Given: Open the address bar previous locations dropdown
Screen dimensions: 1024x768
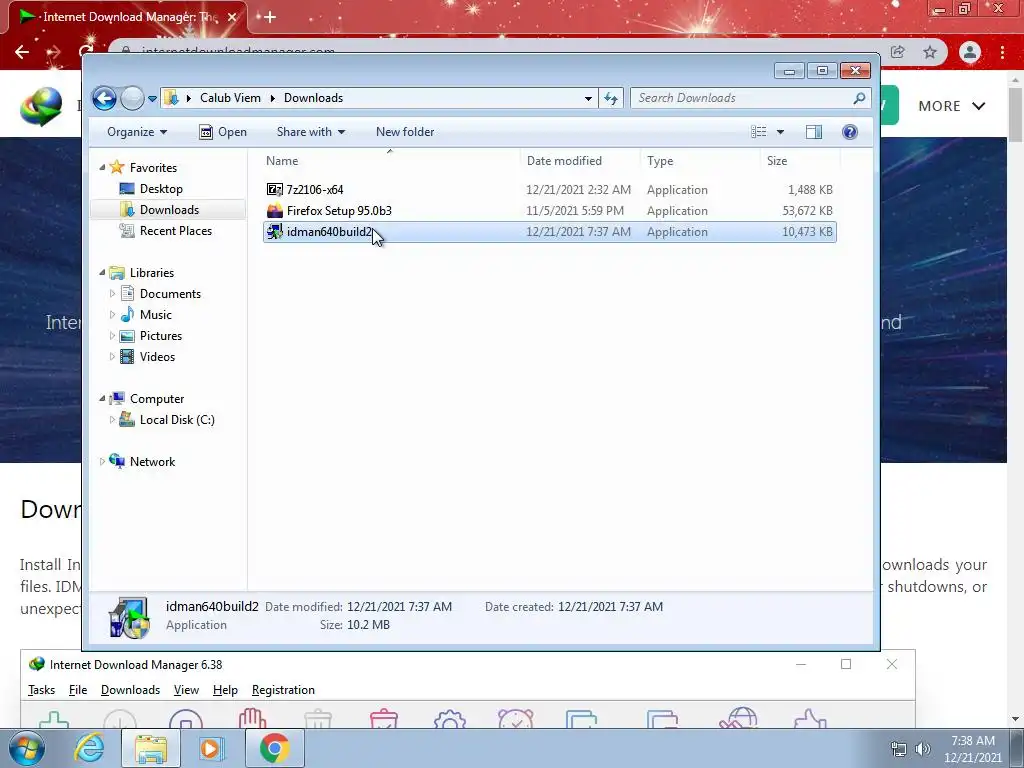Looking at the screenshot, I should coord(588,99).
